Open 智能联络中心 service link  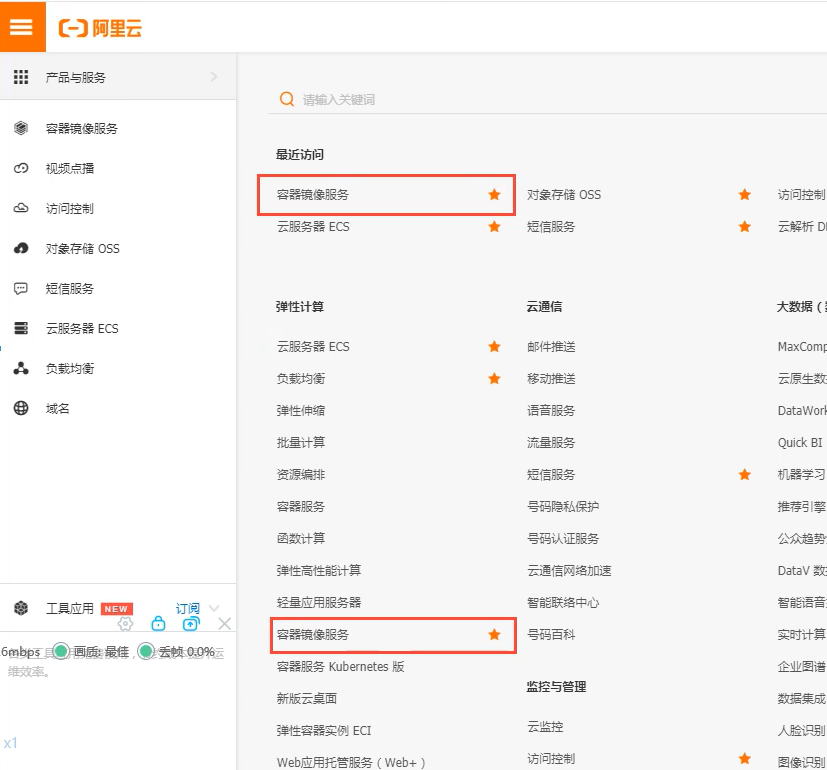pos(563,602)
